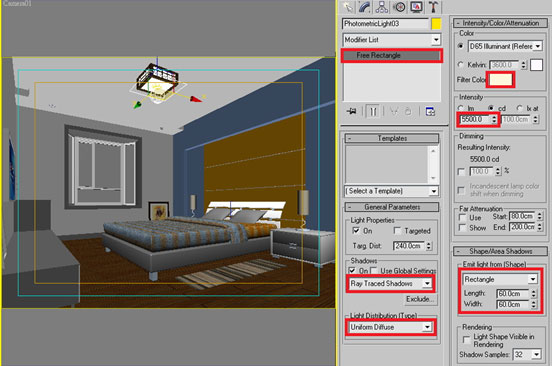
Task: Open the Modifier List dropdown
Action: [x=391, y=40]
